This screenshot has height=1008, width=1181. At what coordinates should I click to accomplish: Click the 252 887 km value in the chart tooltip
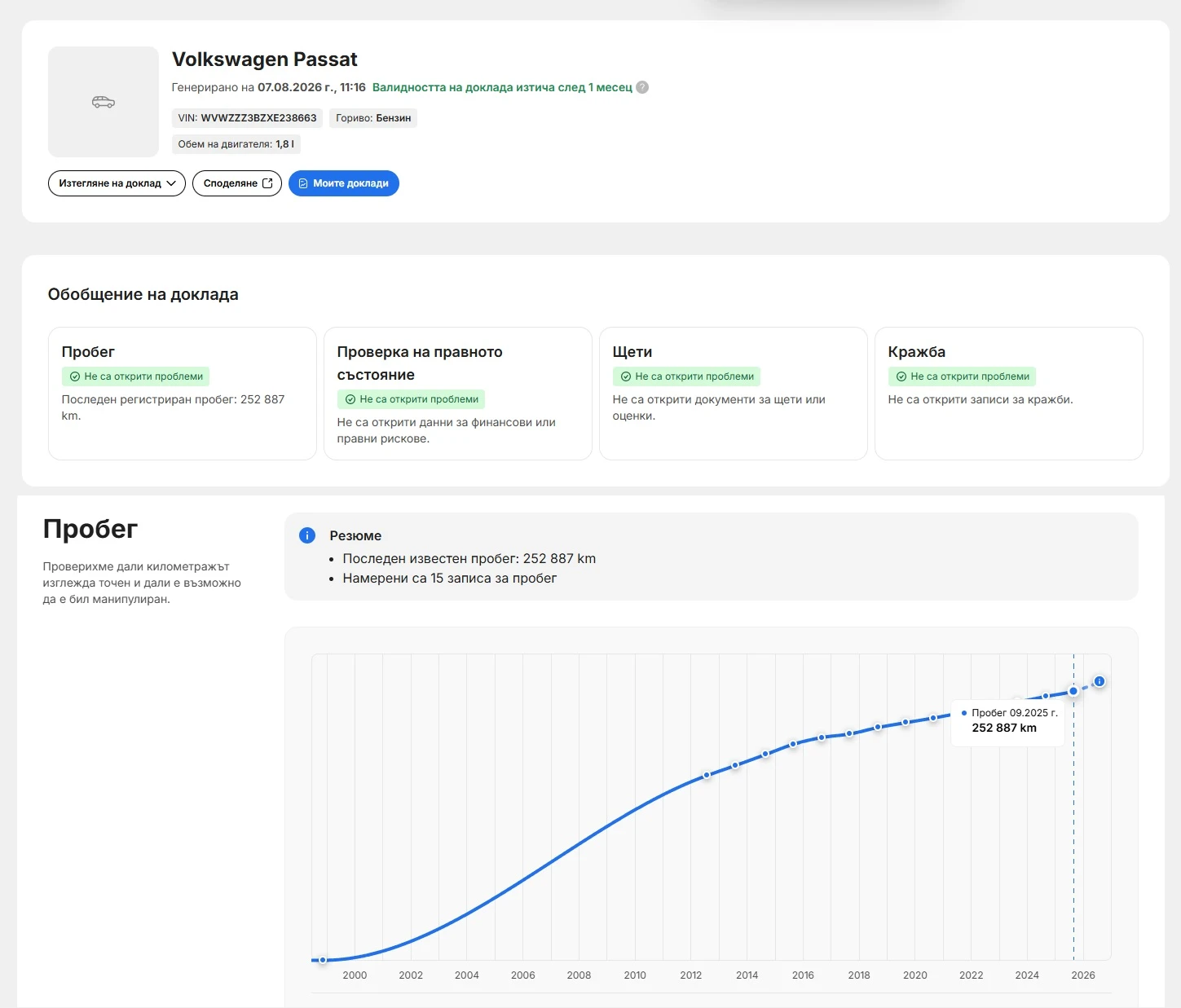(1004, 728)
